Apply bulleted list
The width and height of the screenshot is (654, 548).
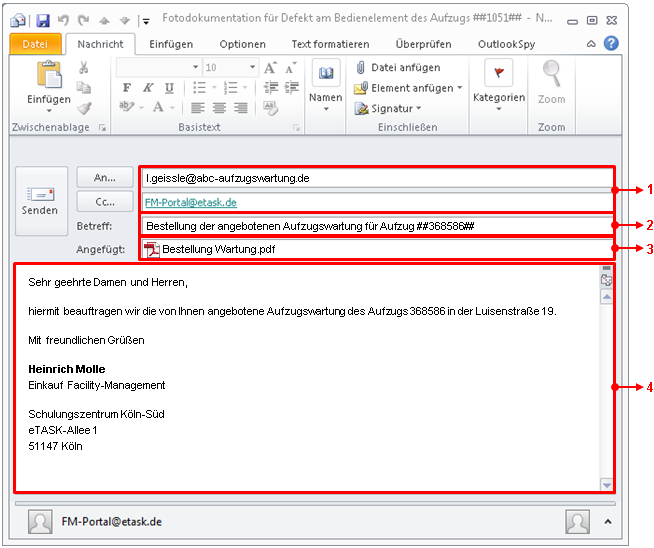[199, 88]
